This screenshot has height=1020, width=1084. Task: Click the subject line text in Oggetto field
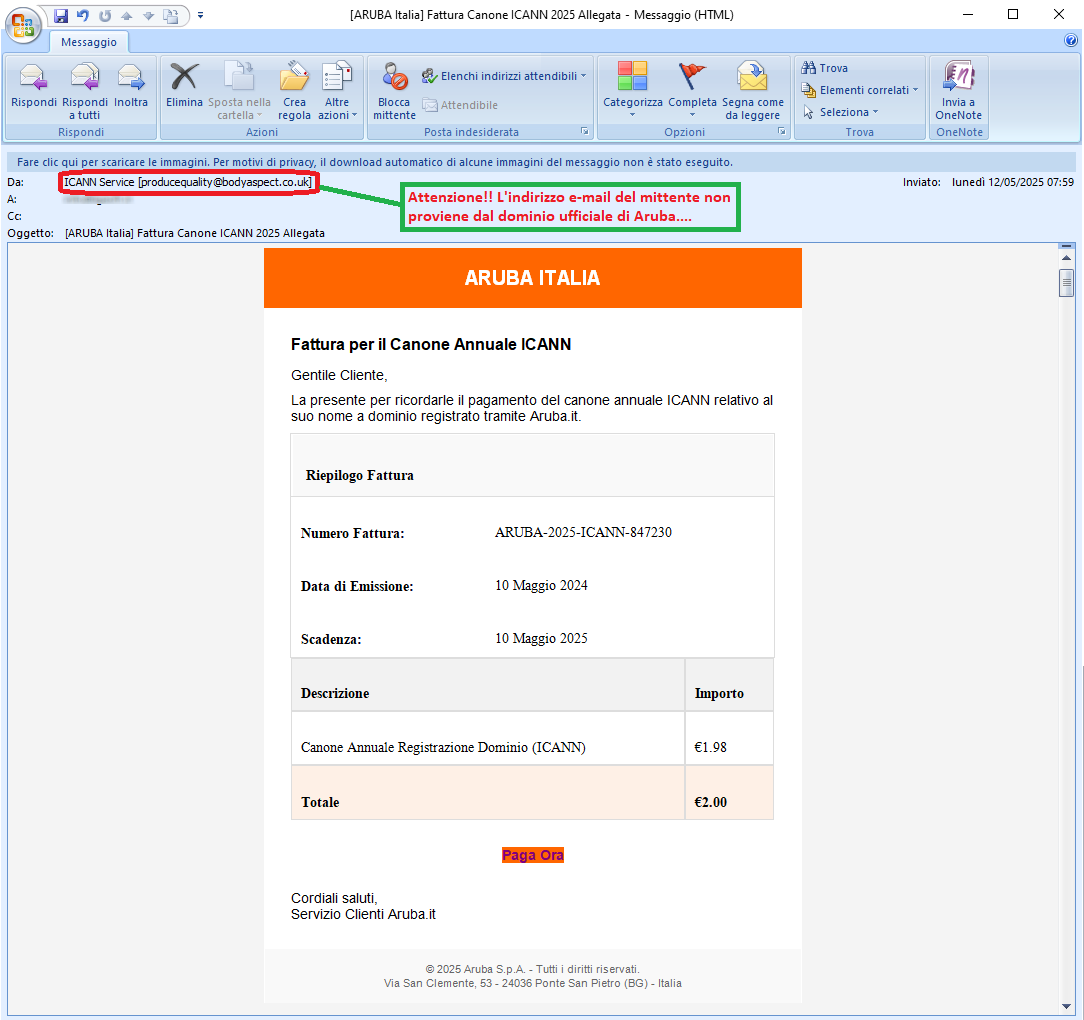click(x=195, y=233)
